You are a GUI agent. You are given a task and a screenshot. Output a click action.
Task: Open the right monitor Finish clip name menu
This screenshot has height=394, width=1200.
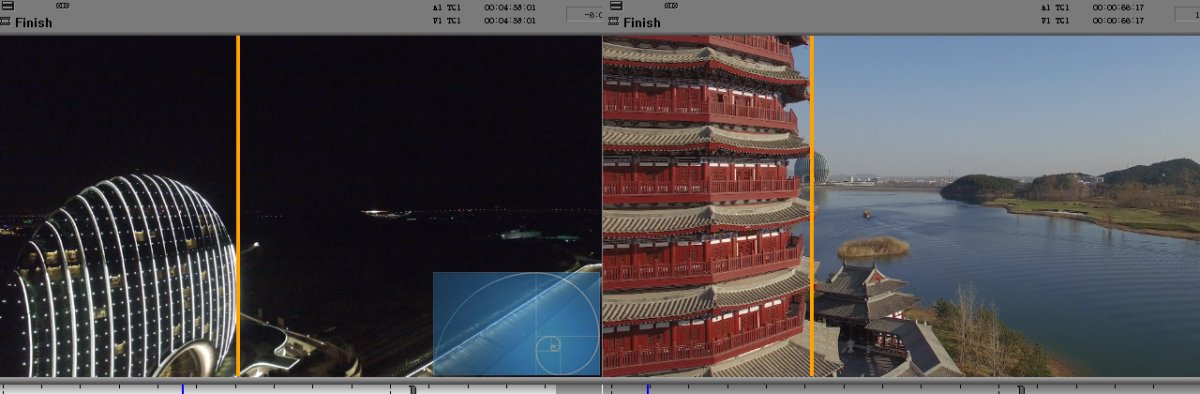(641, 23)
